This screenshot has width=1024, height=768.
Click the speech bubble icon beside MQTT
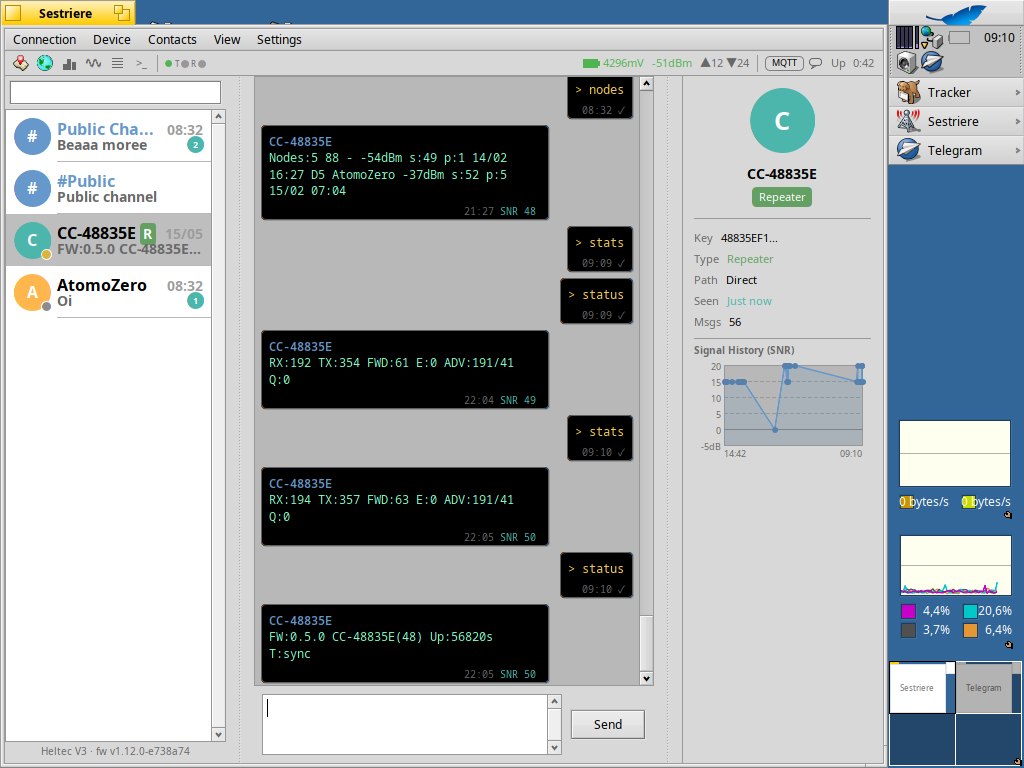[816, 63]
